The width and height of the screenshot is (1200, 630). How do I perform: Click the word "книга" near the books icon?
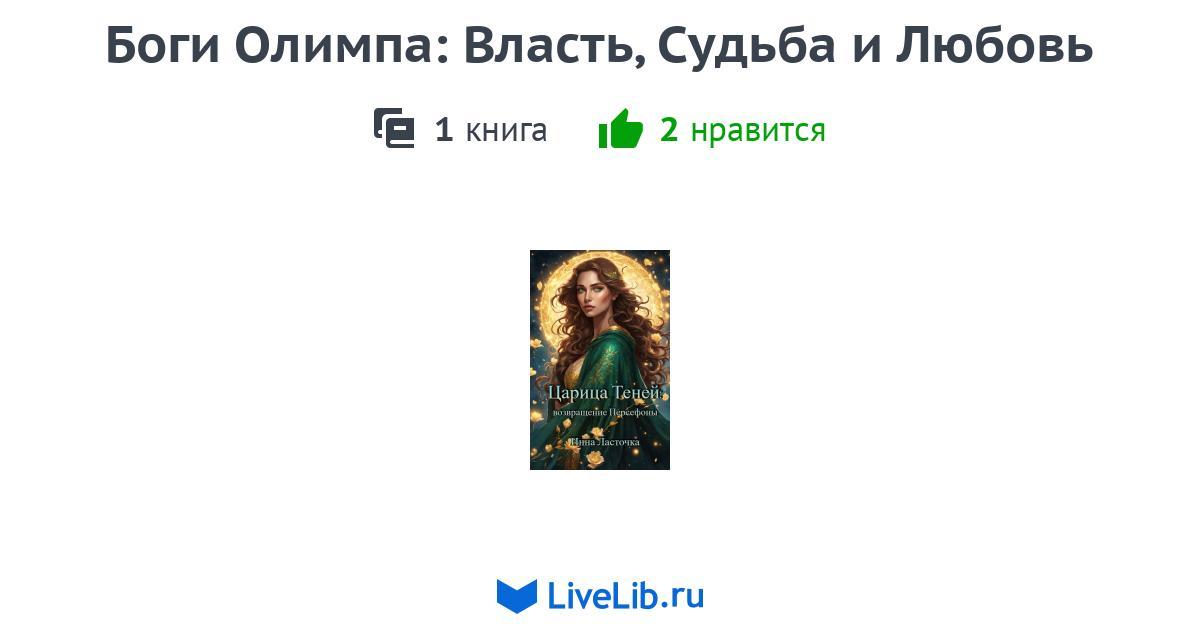pyautogui.click(x=506, y=131)
